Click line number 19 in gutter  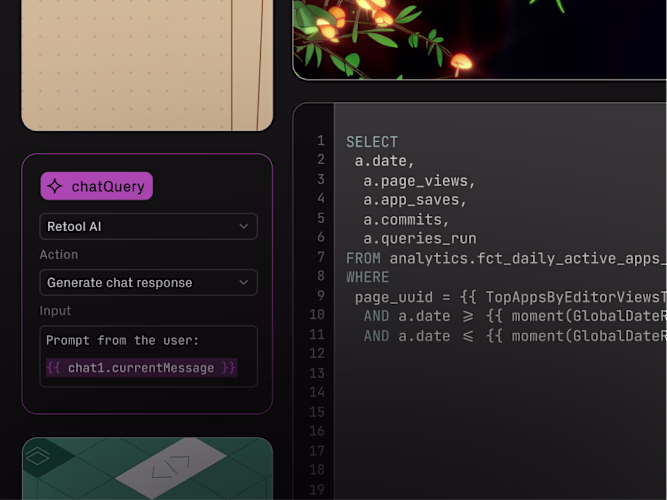317,489
